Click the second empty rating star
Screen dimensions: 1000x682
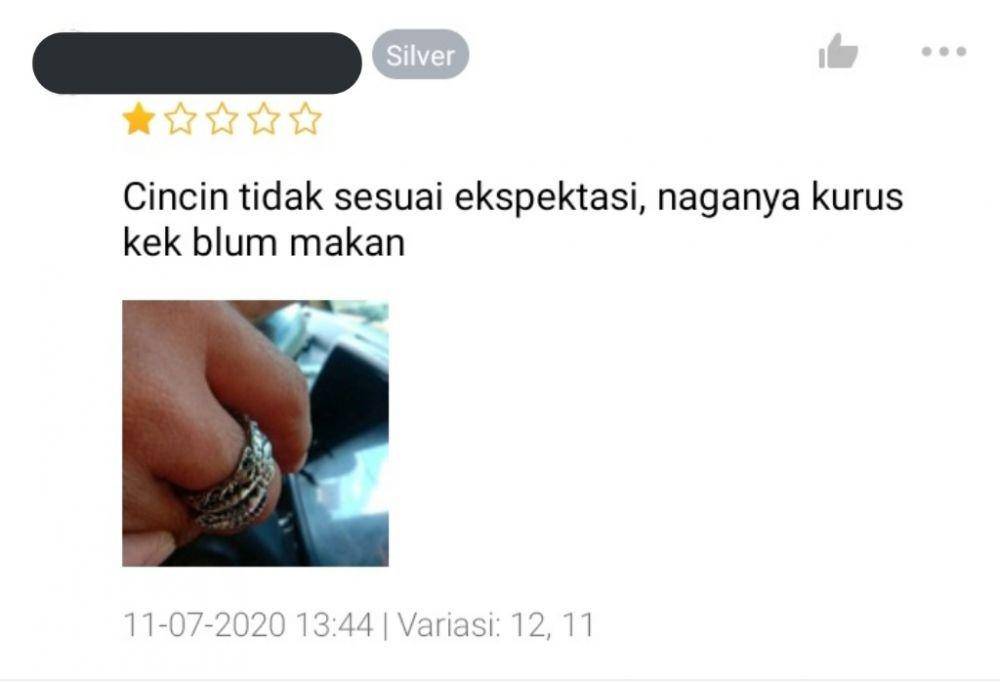180,119
